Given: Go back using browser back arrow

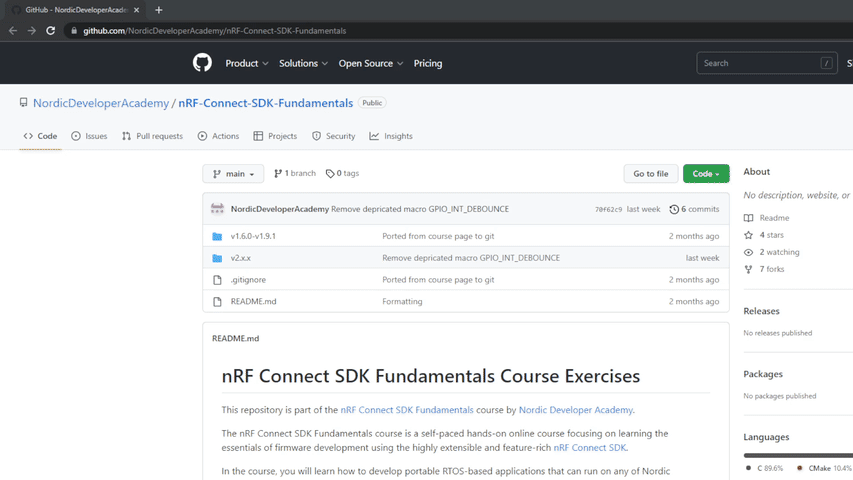Looking at the screenshot, I should (13, 30).
